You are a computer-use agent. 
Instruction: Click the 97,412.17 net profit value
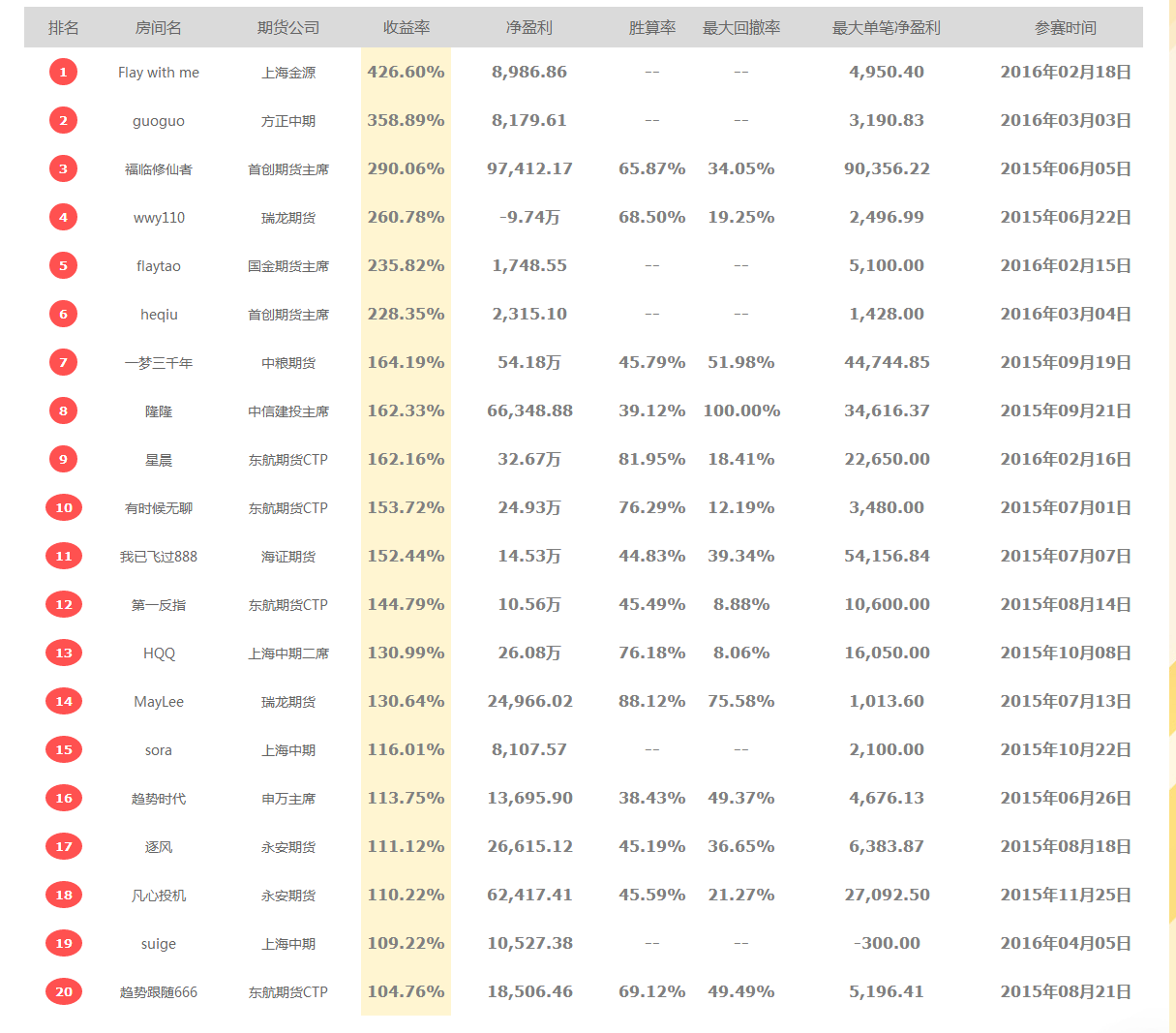coord(529,168)
